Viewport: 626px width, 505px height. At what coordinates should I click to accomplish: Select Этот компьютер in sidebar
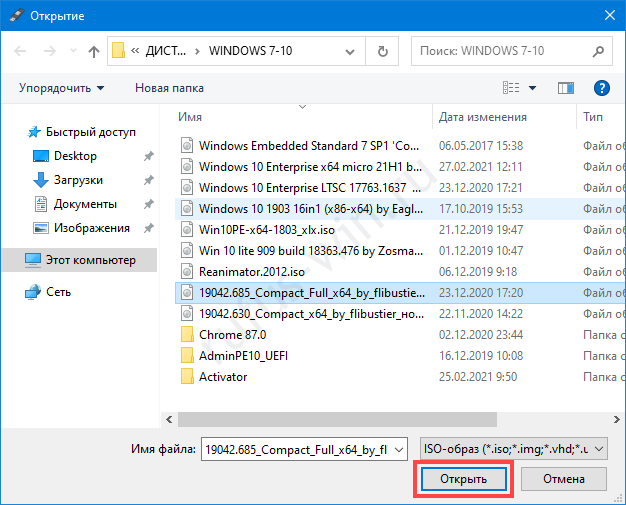tap(79, 260)
